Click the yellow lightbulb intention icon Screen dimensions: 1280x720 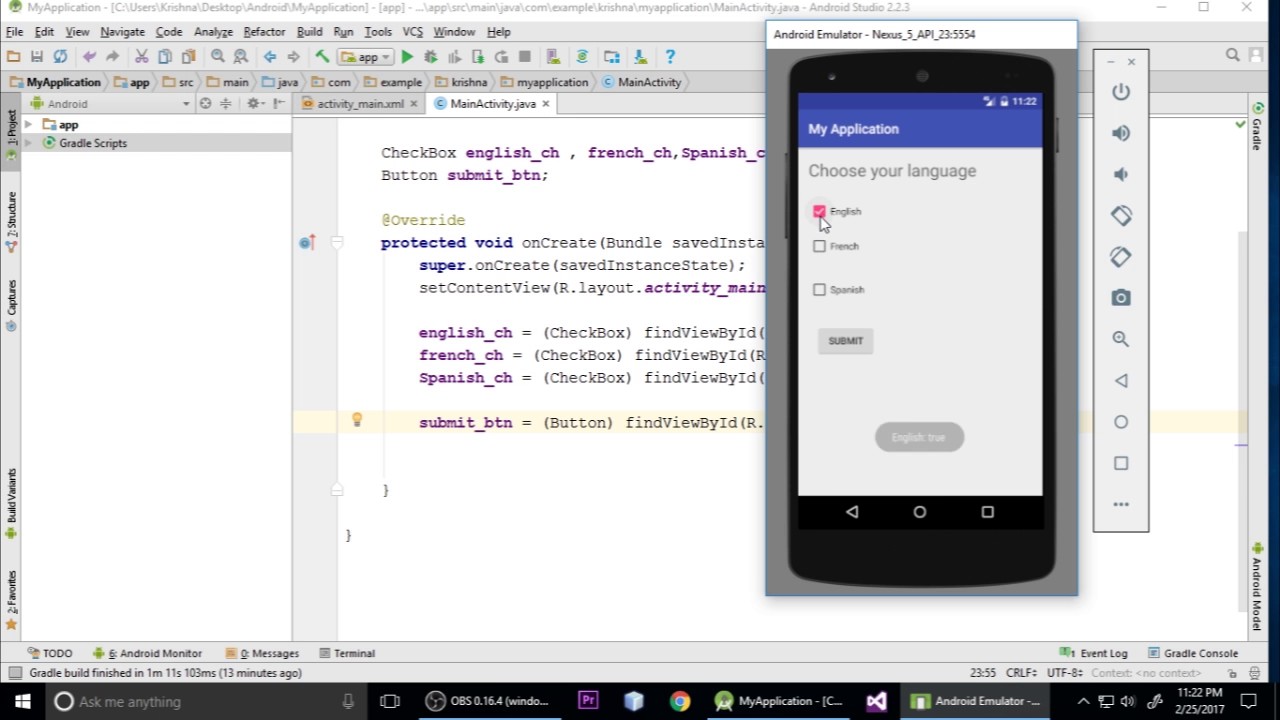(x=357, y=421)
